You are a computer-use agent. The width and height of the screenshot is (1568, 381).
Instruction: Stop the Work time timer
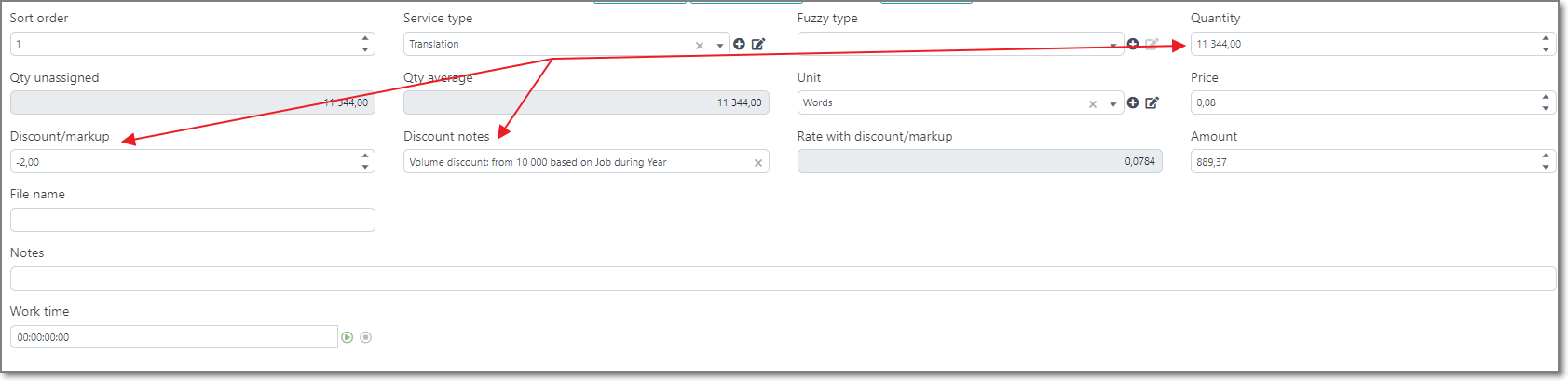click(x=366, y=337)
